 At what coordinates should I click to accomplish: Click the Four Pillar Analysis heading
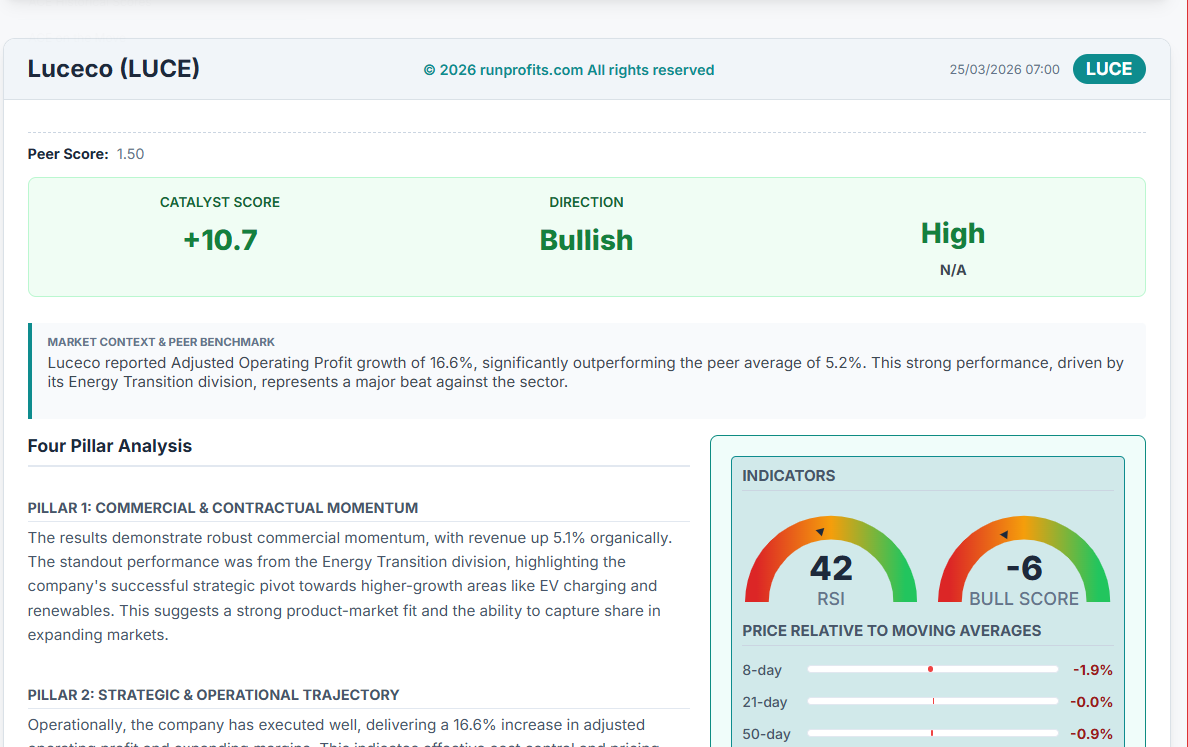tap(110, 445)
